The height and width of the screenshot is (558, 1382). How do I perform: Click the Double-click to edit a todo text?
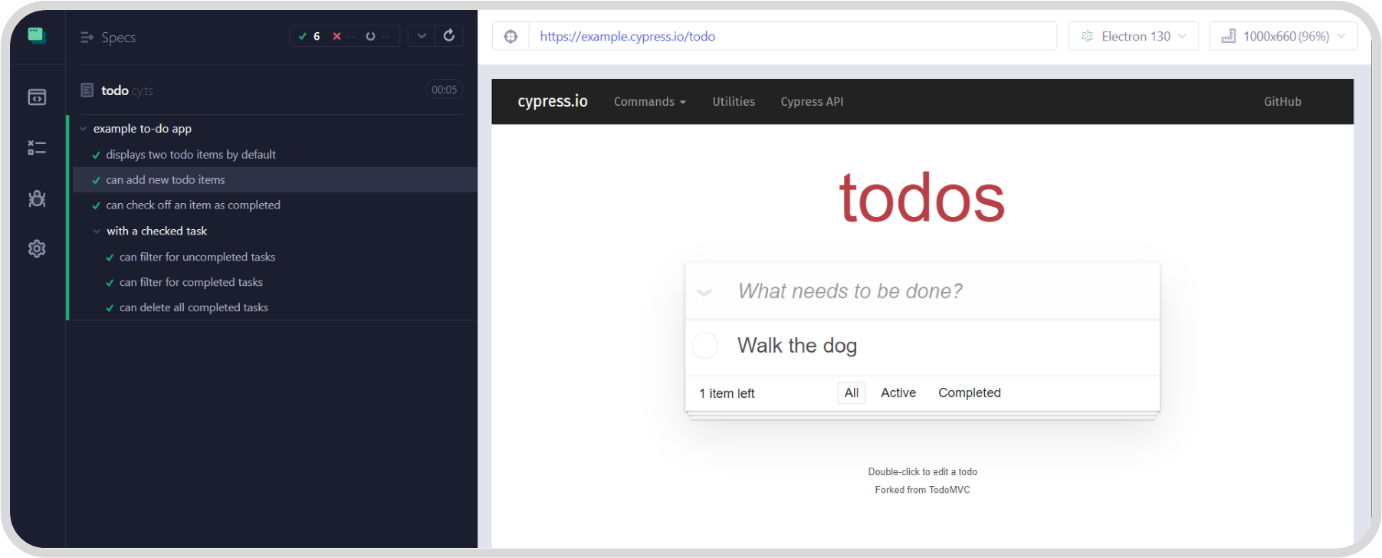(x=922, y=471)
